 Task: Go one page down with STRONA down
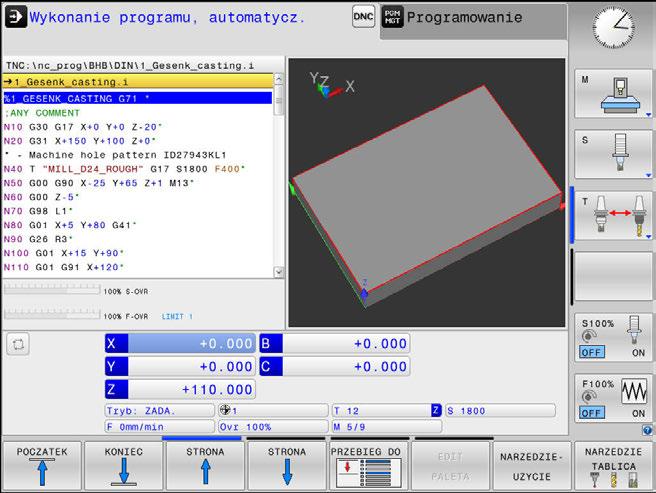pos(287,465)
